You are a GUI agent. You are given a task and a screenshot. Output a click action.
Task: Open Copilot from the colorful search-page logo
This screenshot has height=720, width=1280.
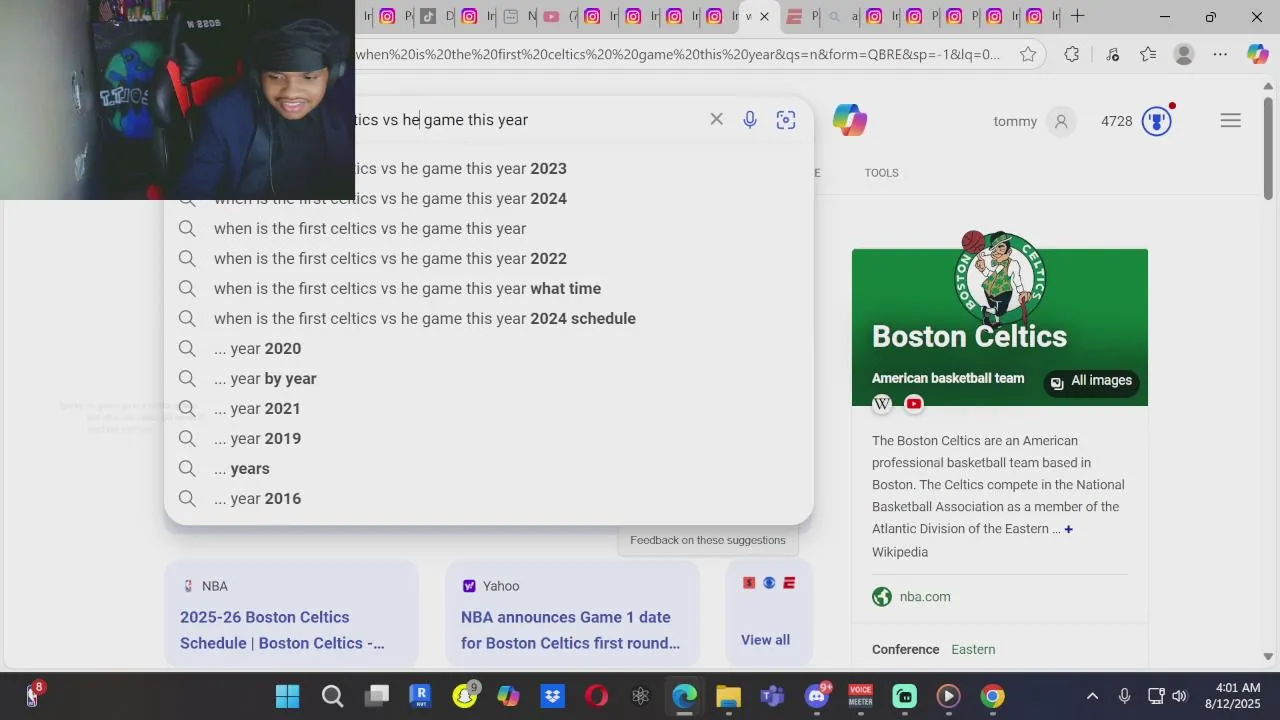pos(849,120)
